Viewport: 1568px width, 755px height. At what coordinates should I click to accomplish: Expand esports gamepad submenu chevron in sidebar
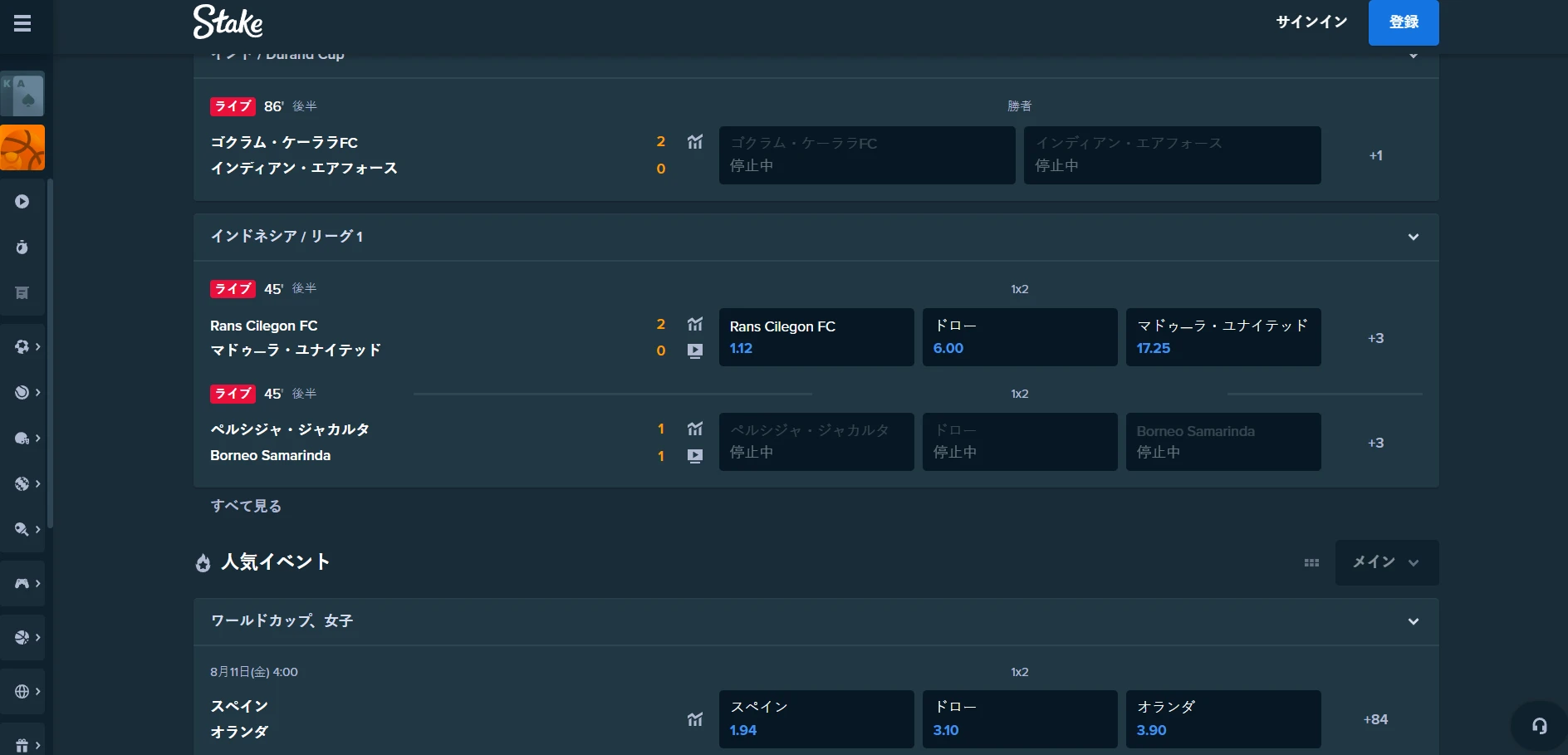(x=37, y=583)
